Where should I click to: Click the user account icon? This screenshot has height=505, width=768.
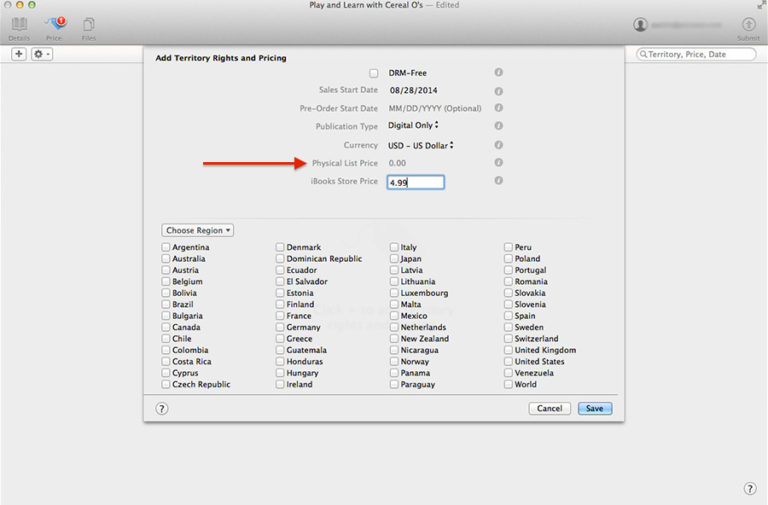pos(640,24)
